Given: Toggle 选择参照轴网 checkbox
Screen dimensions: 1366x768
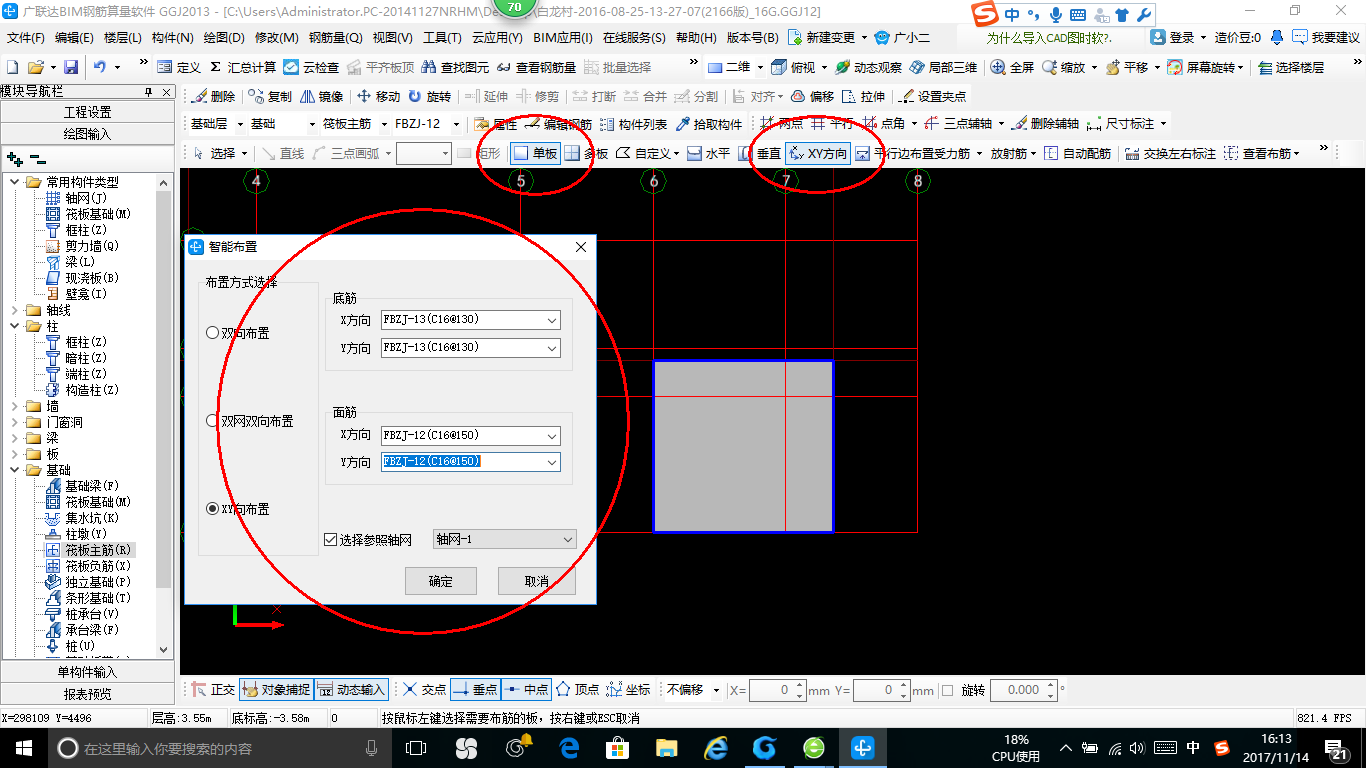Looking at the screenshot, I should point(331,540).
